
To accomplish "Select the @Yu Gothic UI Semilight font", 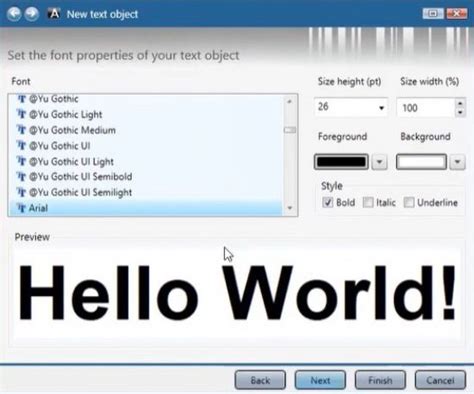I will coord(145,192).
